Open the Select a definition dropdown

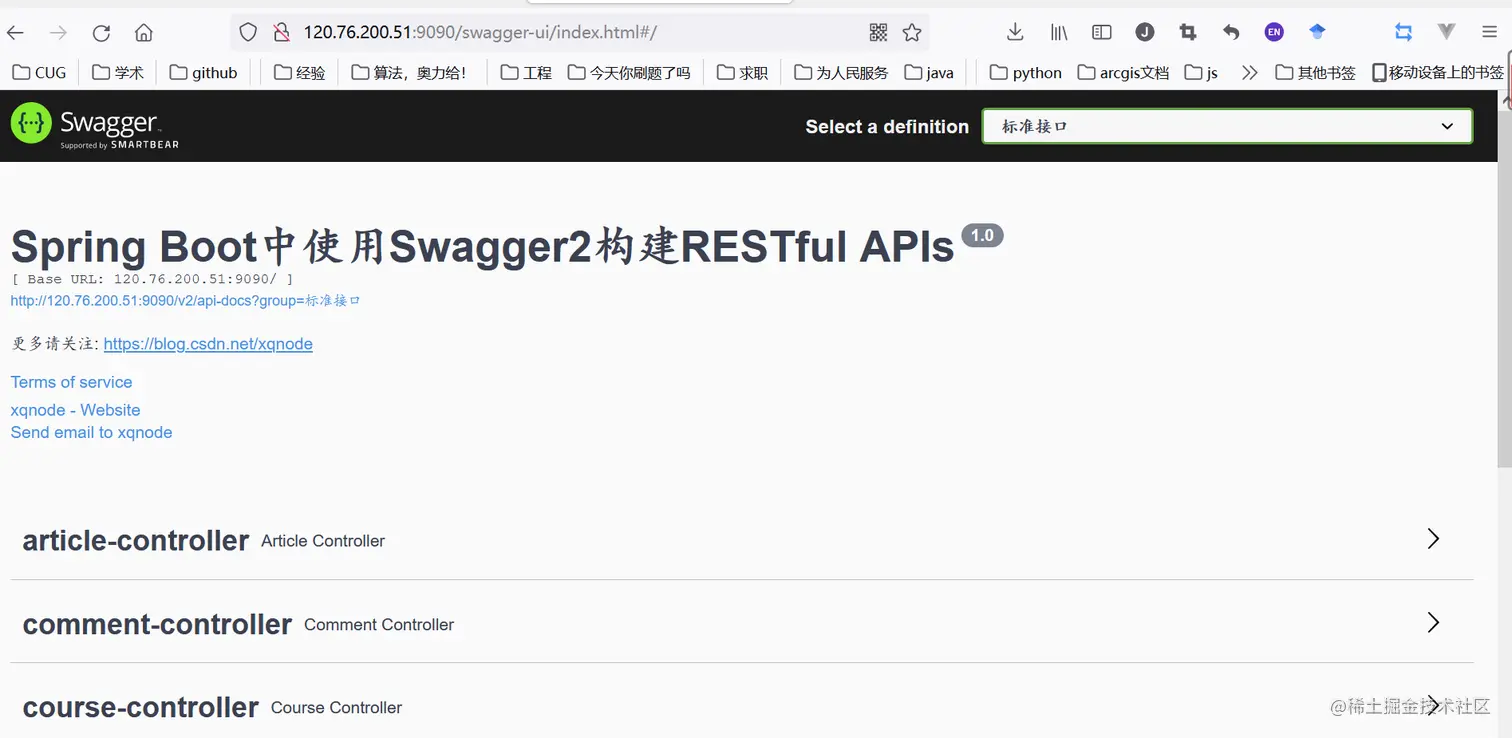[1227, 126]
